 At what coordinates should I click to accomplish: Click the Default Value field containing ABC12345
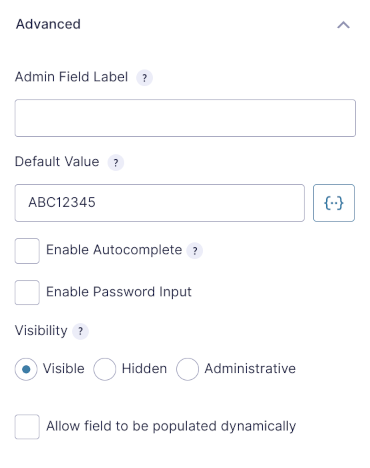159,203
